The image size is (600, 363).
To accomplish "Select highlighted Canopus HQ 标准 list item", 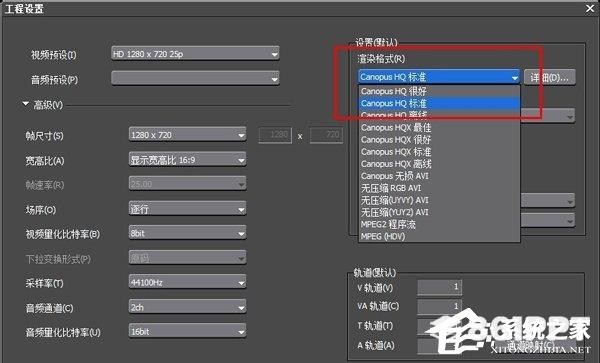I will 439,103.
